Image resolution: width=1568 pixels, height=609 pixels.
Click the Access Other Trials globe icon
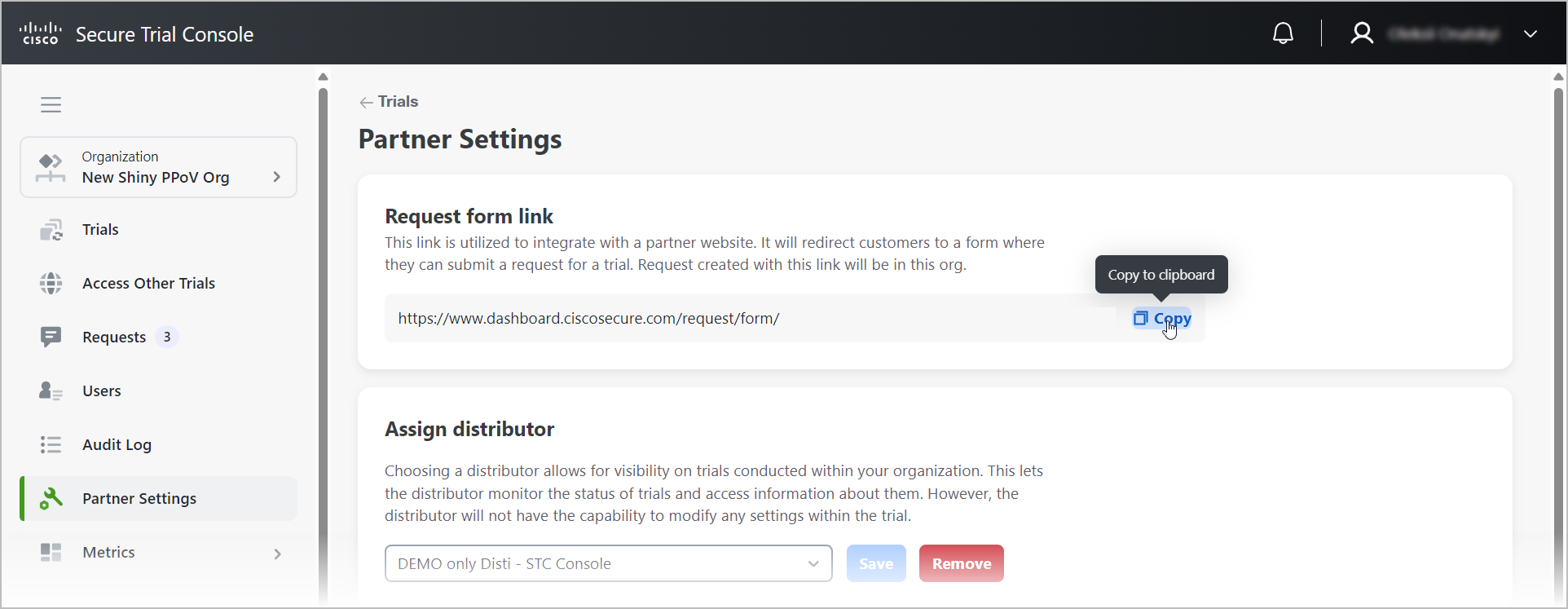51,284
